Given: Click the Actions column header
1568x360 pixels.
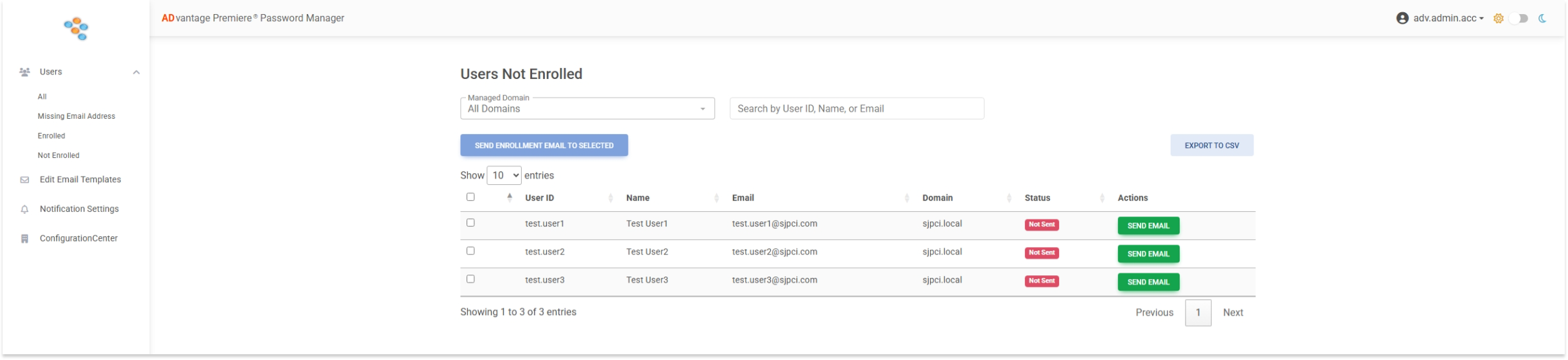Looking at the screenshot, I should [1132, 198].
